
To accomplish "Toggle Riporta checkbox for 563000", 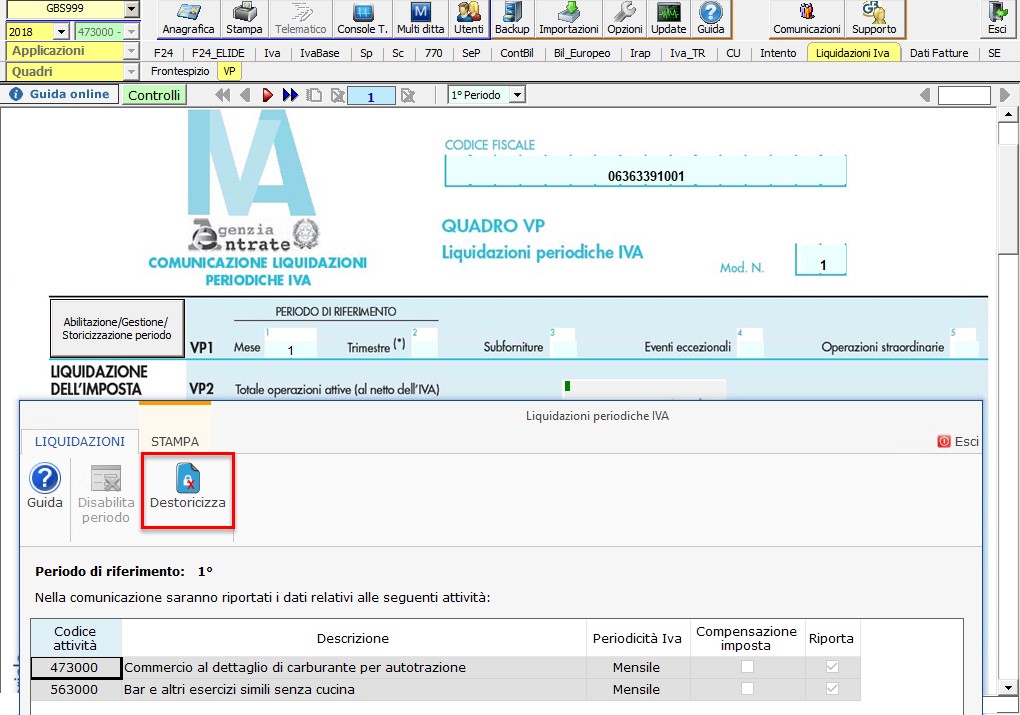I will pos(832,688).
